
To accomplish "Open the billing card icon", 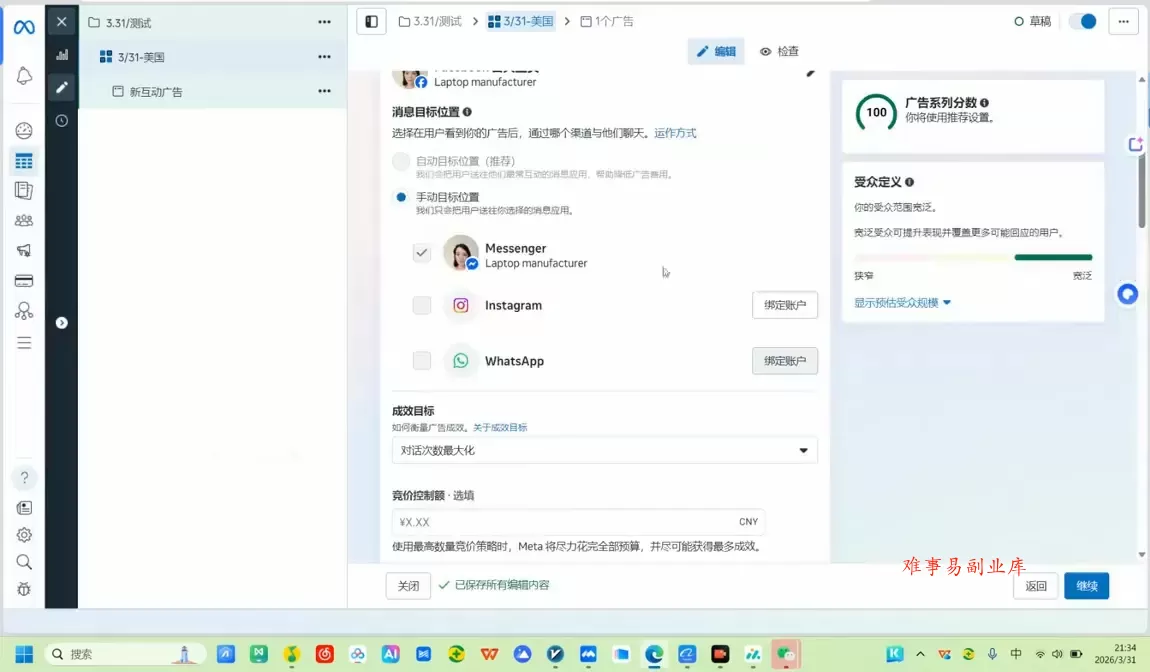I will tap(23, 281).
